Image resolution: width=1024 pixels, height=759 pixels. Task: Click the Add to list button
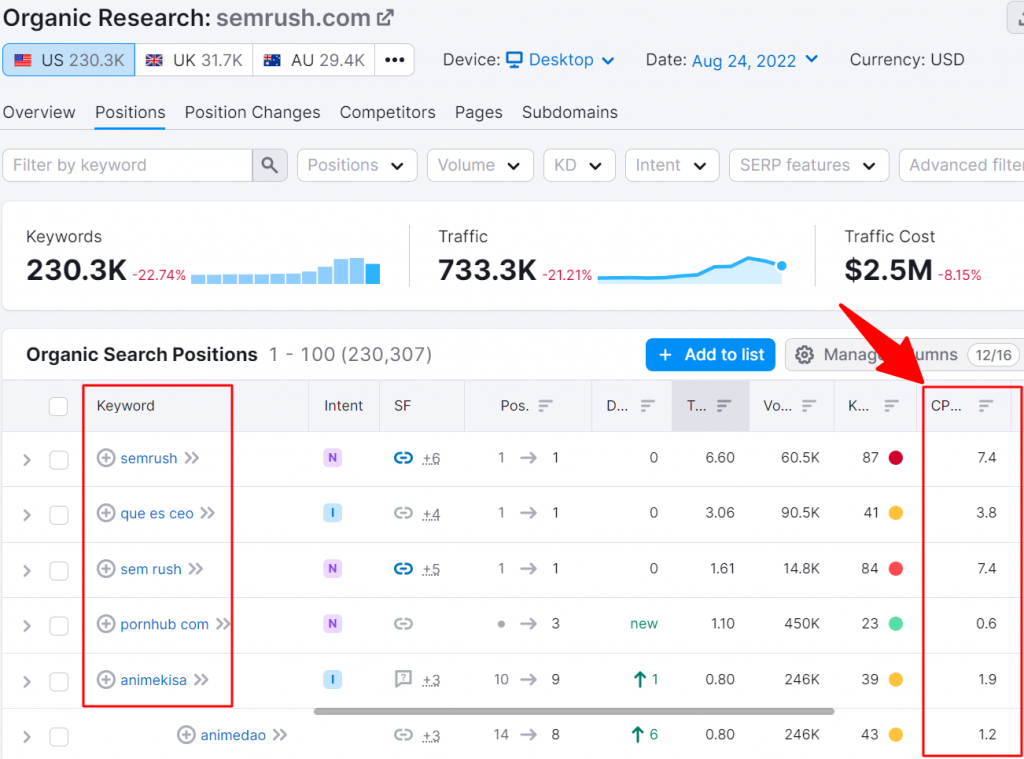(711, 355)
